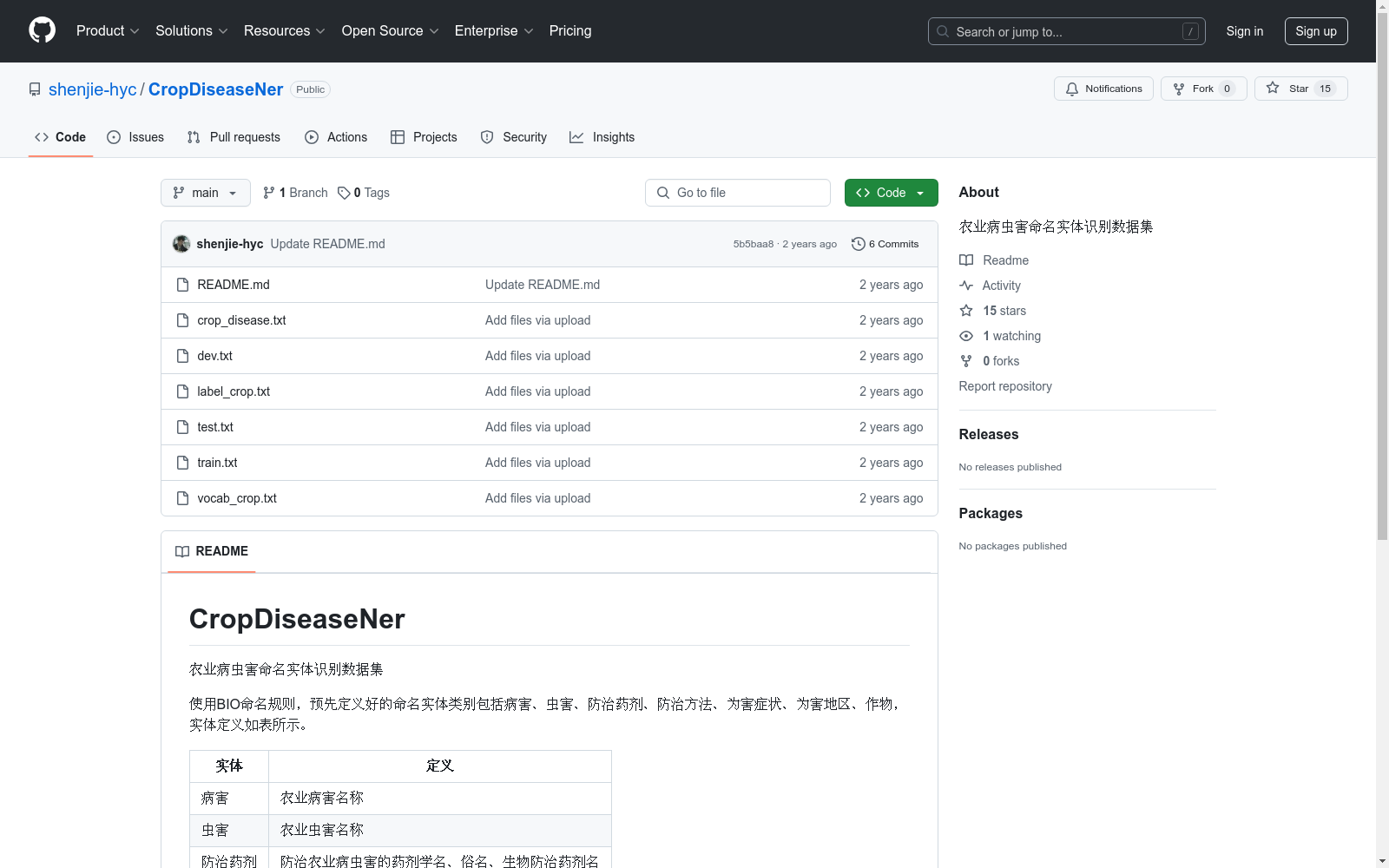
Task: Click the Star icon in Star button
Action: [1273, 88]
